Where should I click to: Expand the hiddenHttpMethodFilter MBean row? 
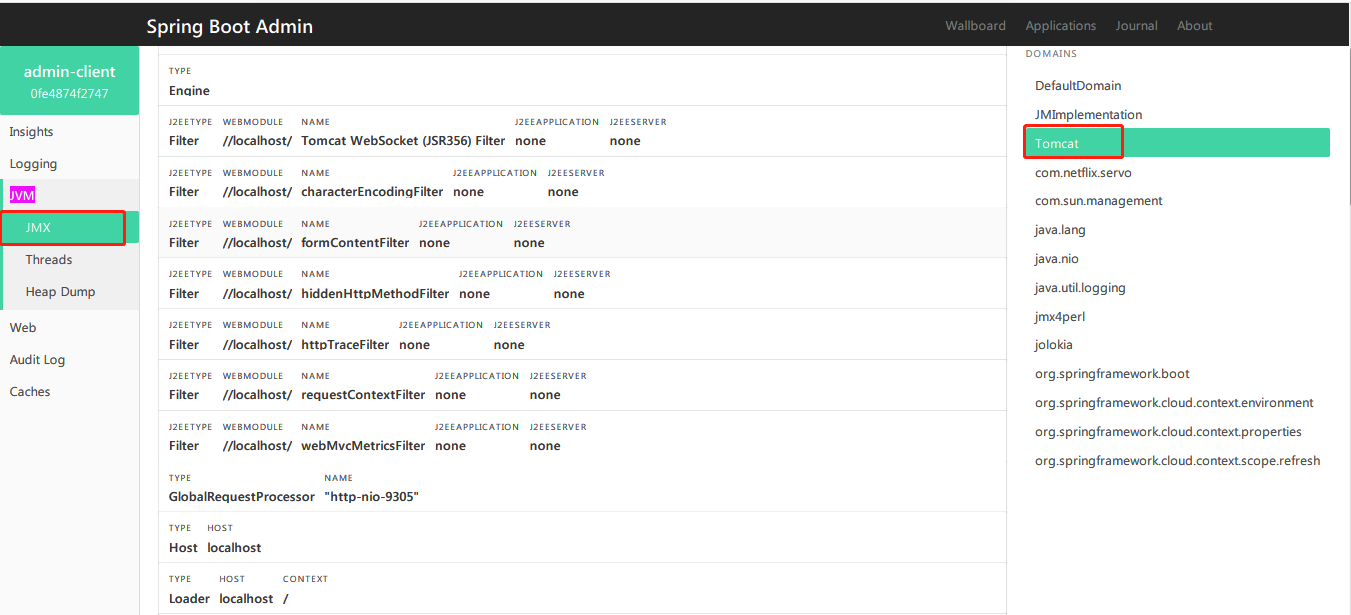[582, 284]
